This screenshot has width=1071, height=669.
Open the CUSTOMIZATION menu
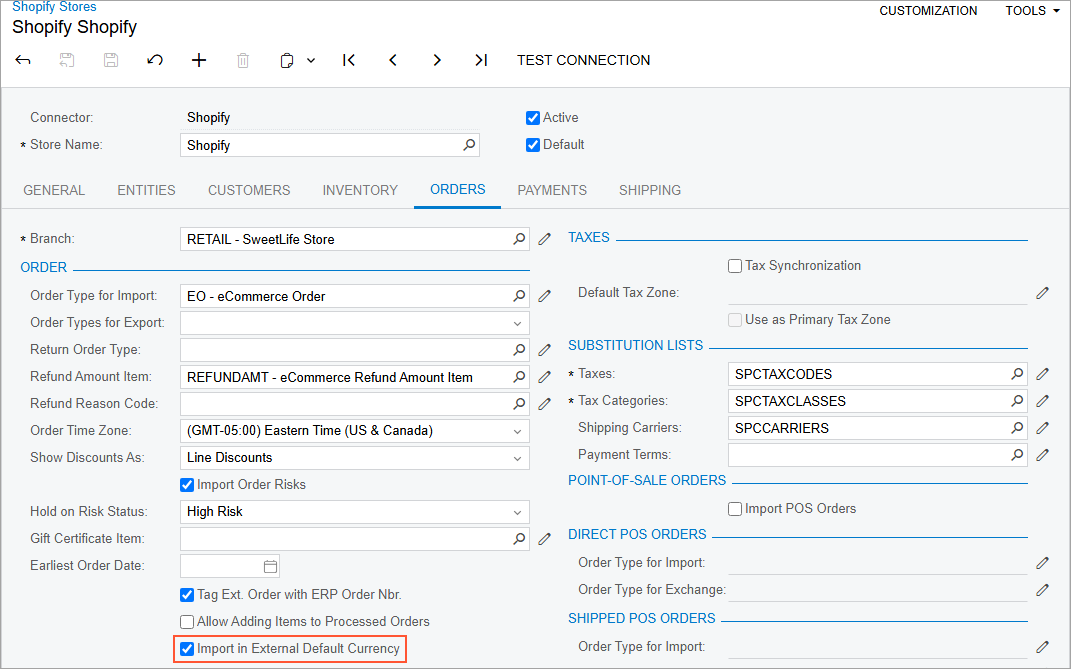click(928, 11)
